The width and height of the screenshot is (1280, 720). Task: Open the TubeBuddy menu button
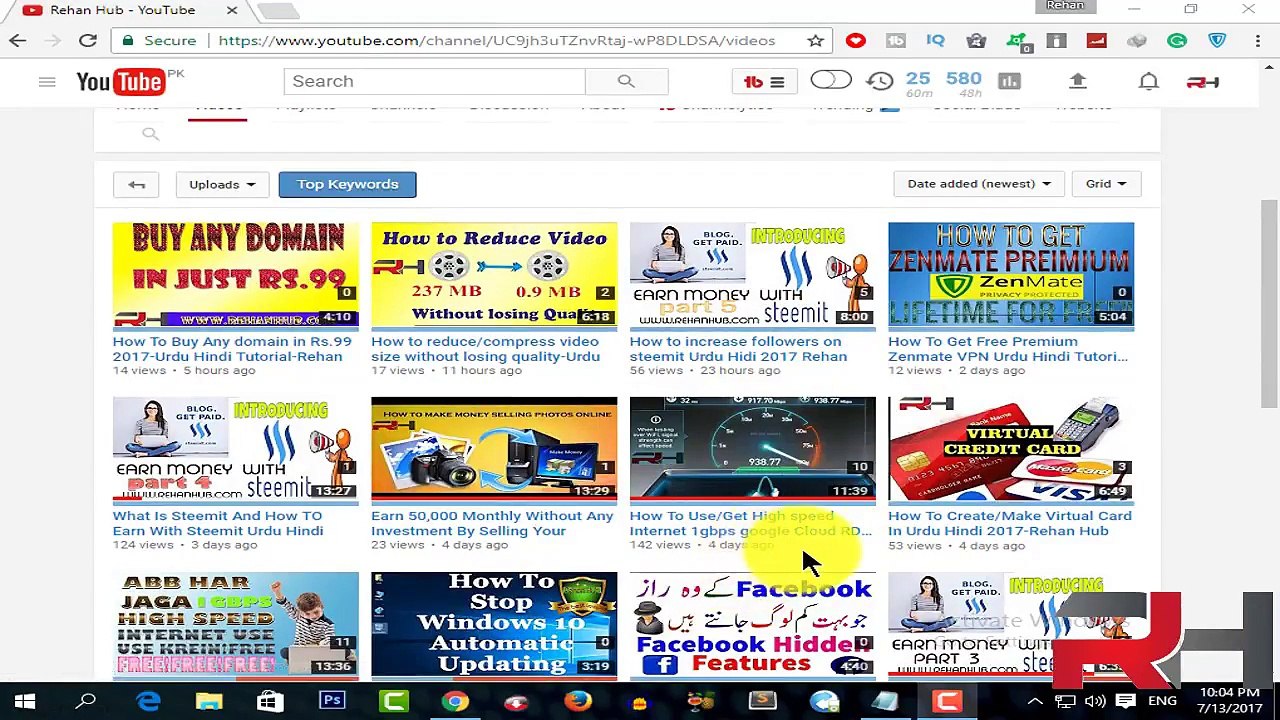764,82
